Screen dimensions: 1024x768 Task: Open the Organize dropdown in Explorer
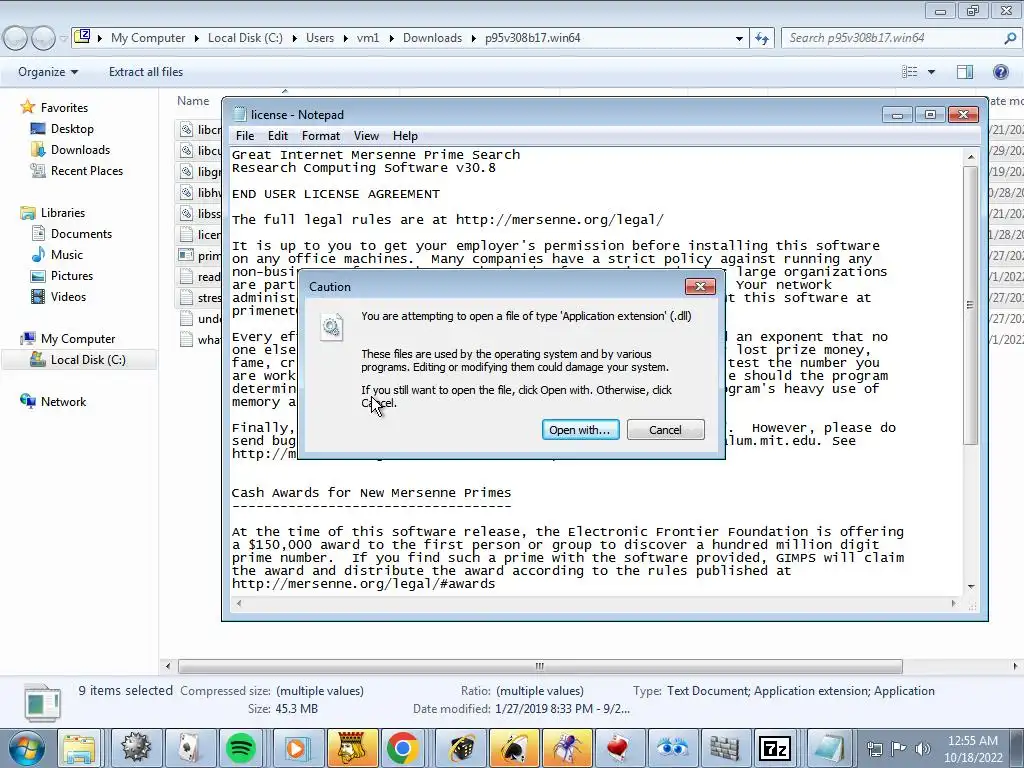click(48, 72)
